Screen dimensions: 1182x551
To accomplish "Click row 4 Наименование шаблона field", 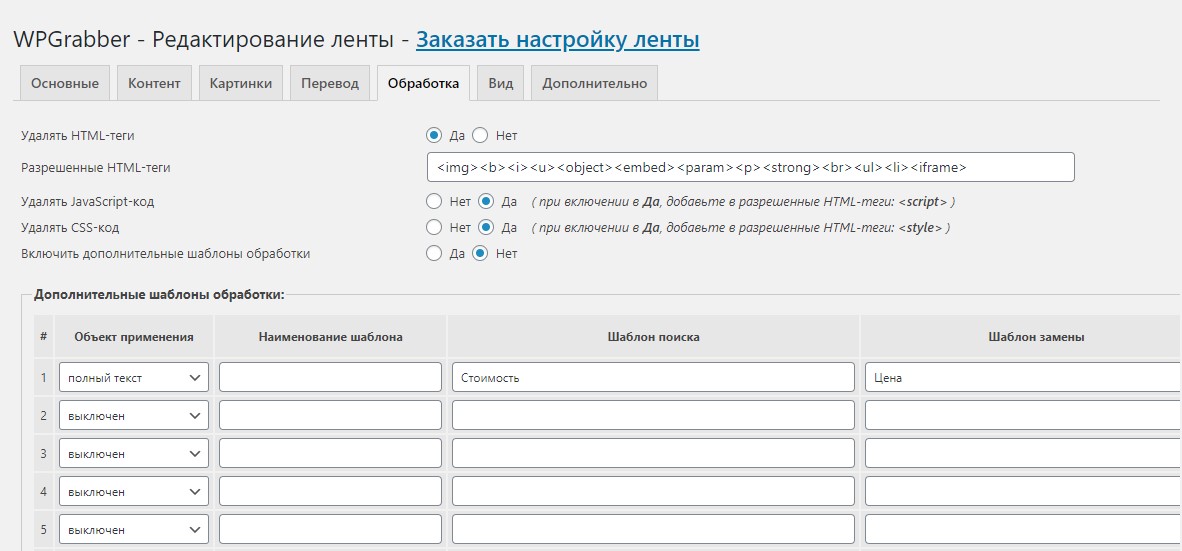I will (330, 491).
